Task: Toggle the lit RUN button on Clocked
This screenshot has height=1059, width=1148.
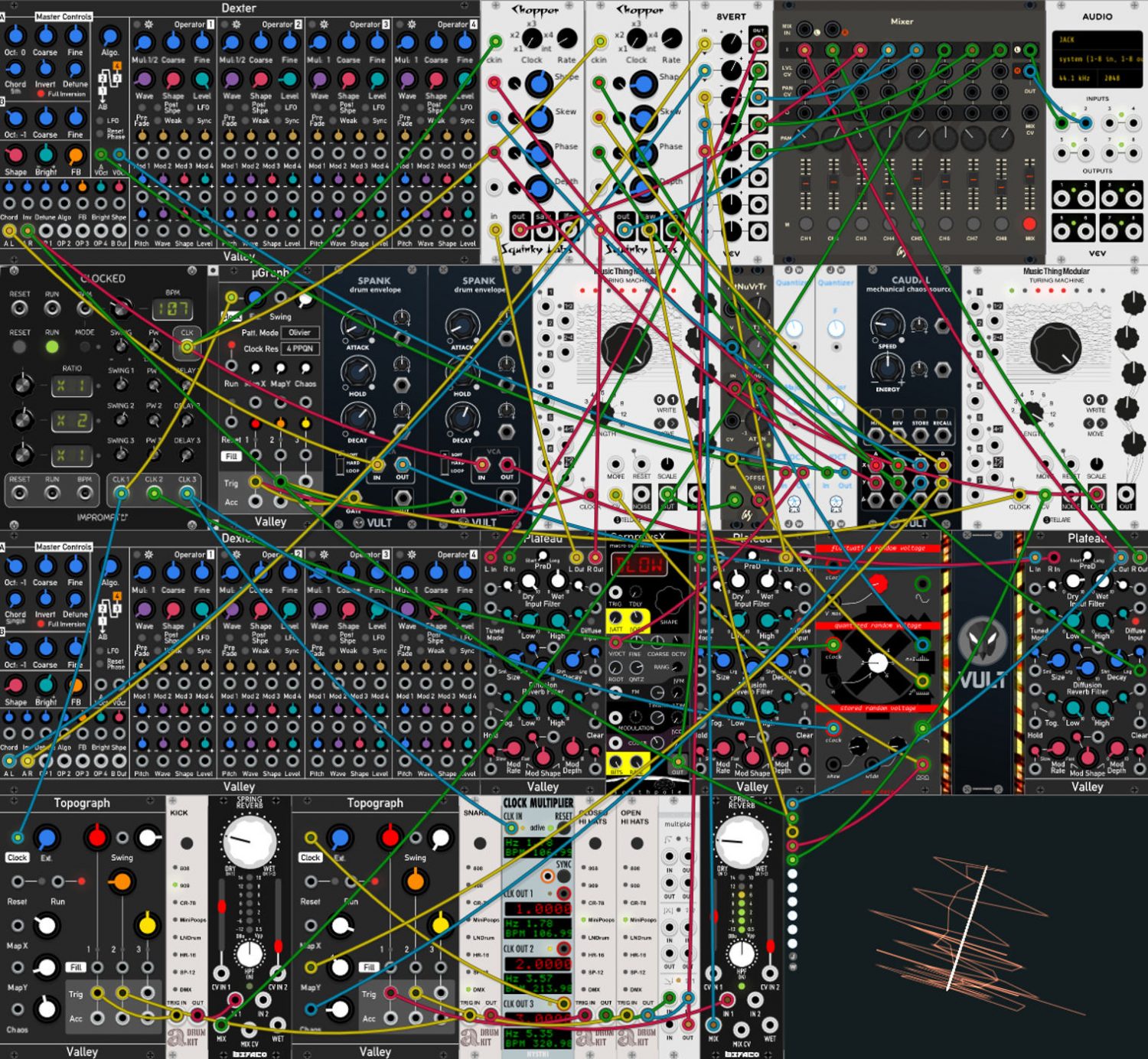Action: [x=51, y=347]
